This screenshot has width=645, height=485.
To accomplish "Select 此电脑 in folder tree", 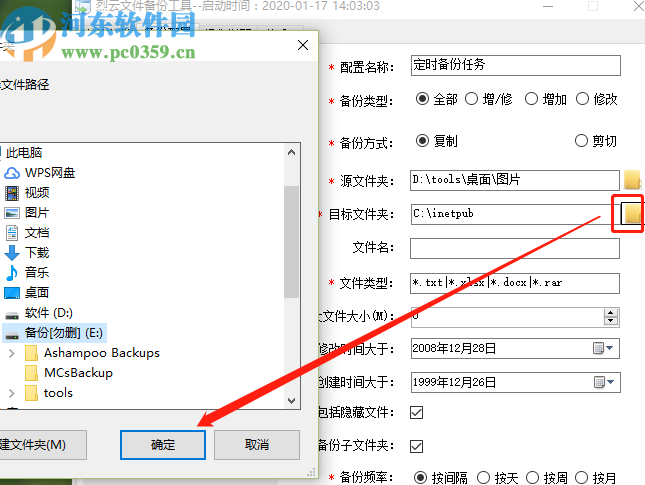I will click(23, 153).
